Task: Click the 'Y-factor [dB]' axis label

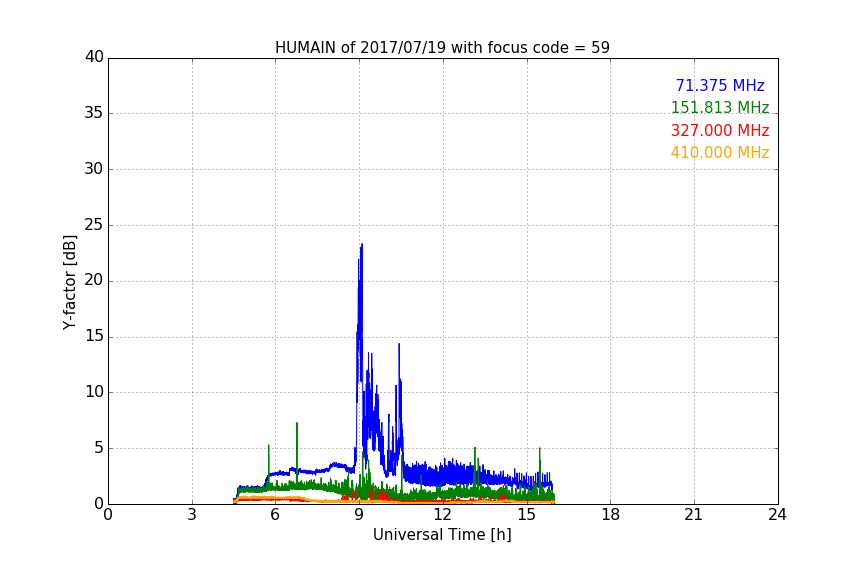Action: click(x=69, y=282)
